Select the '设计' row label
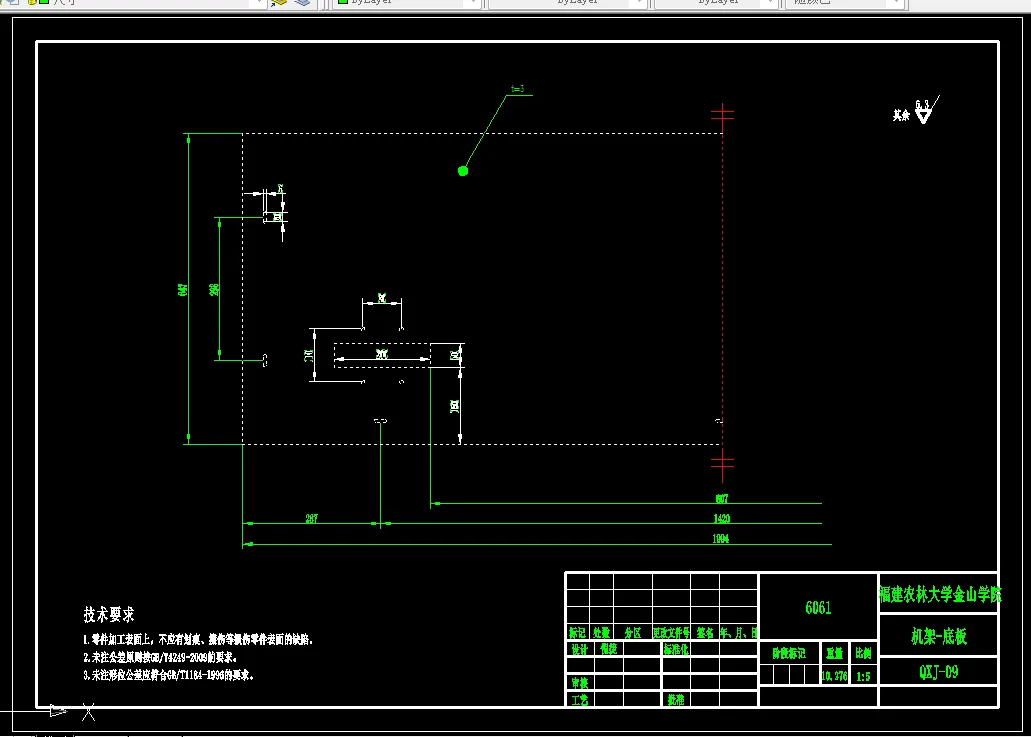This screenshot has width=1031, height=737. (579, 650)
